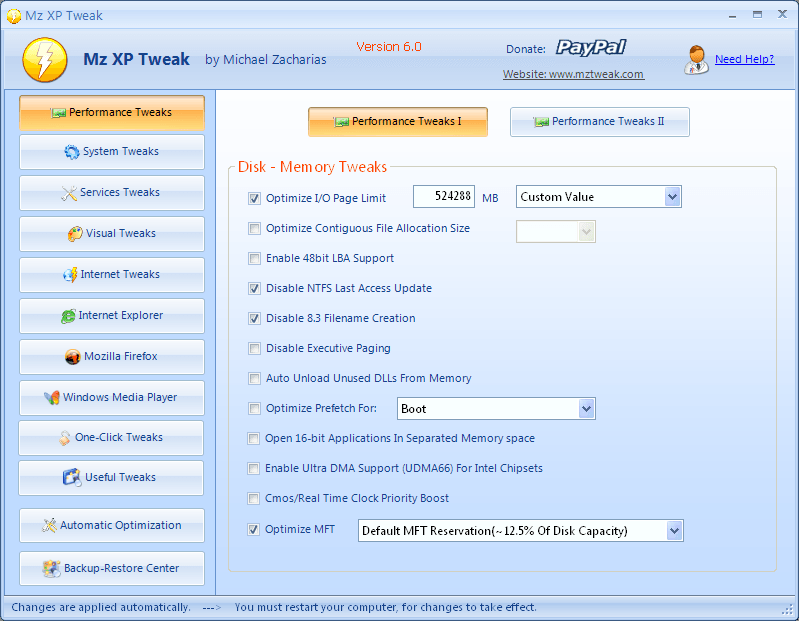Click the Services Tweaks tools icon
This screenshot has width=799, height=621.
[69, 193]
